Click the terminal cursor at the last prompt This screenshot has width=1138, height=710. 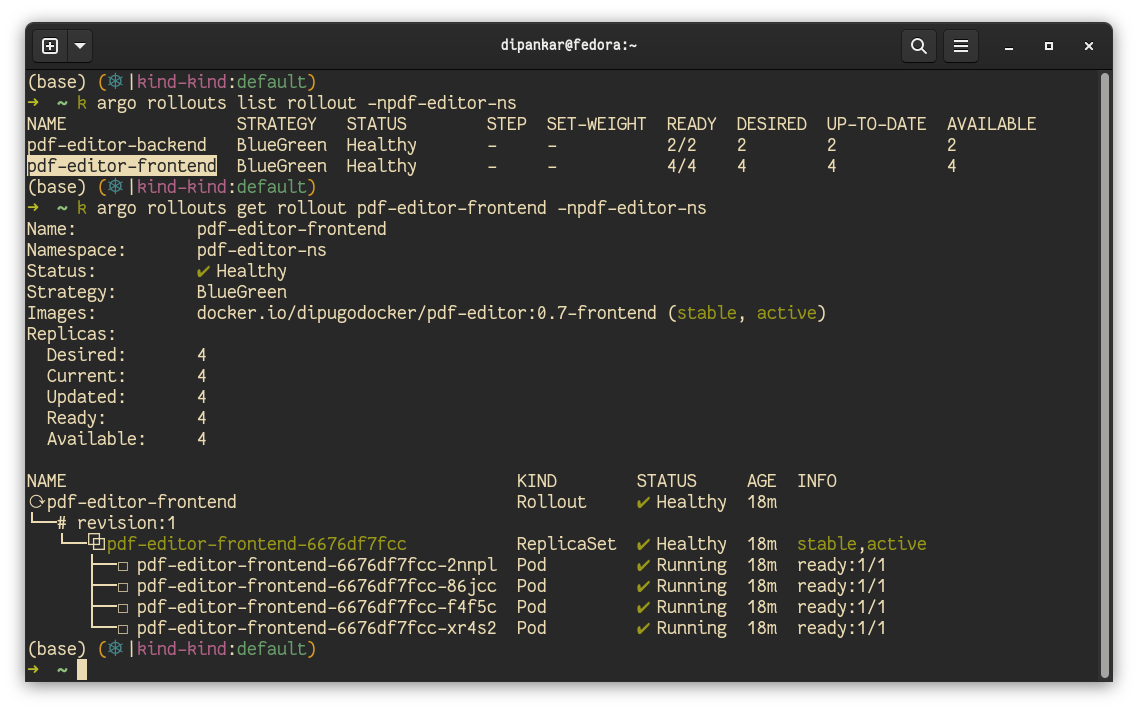point(82,670)
